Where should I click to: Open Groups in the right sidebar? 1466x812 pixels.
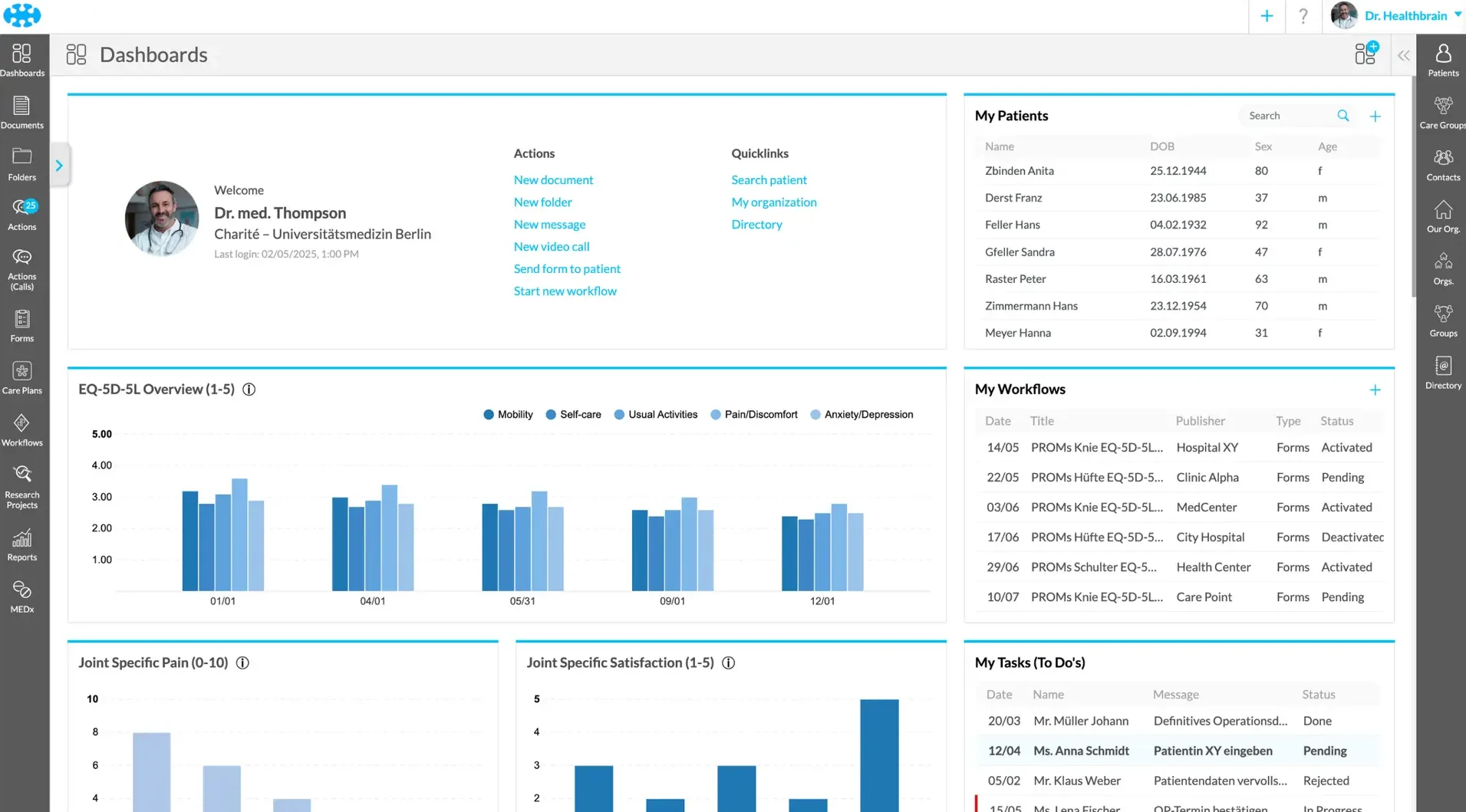1443,321
